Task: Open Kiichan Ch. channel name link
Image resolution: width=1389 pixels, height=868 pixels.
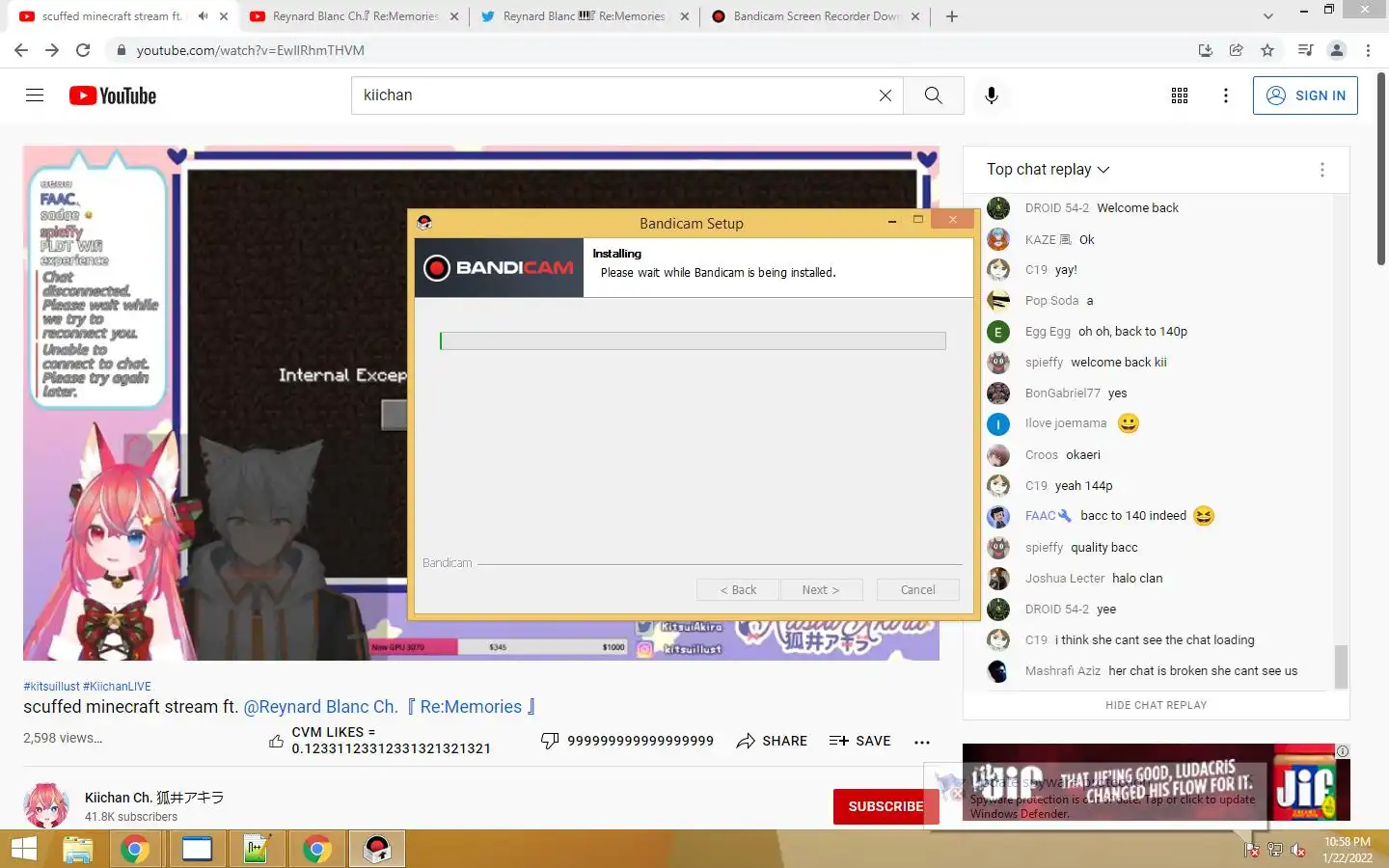Action: 154,798
